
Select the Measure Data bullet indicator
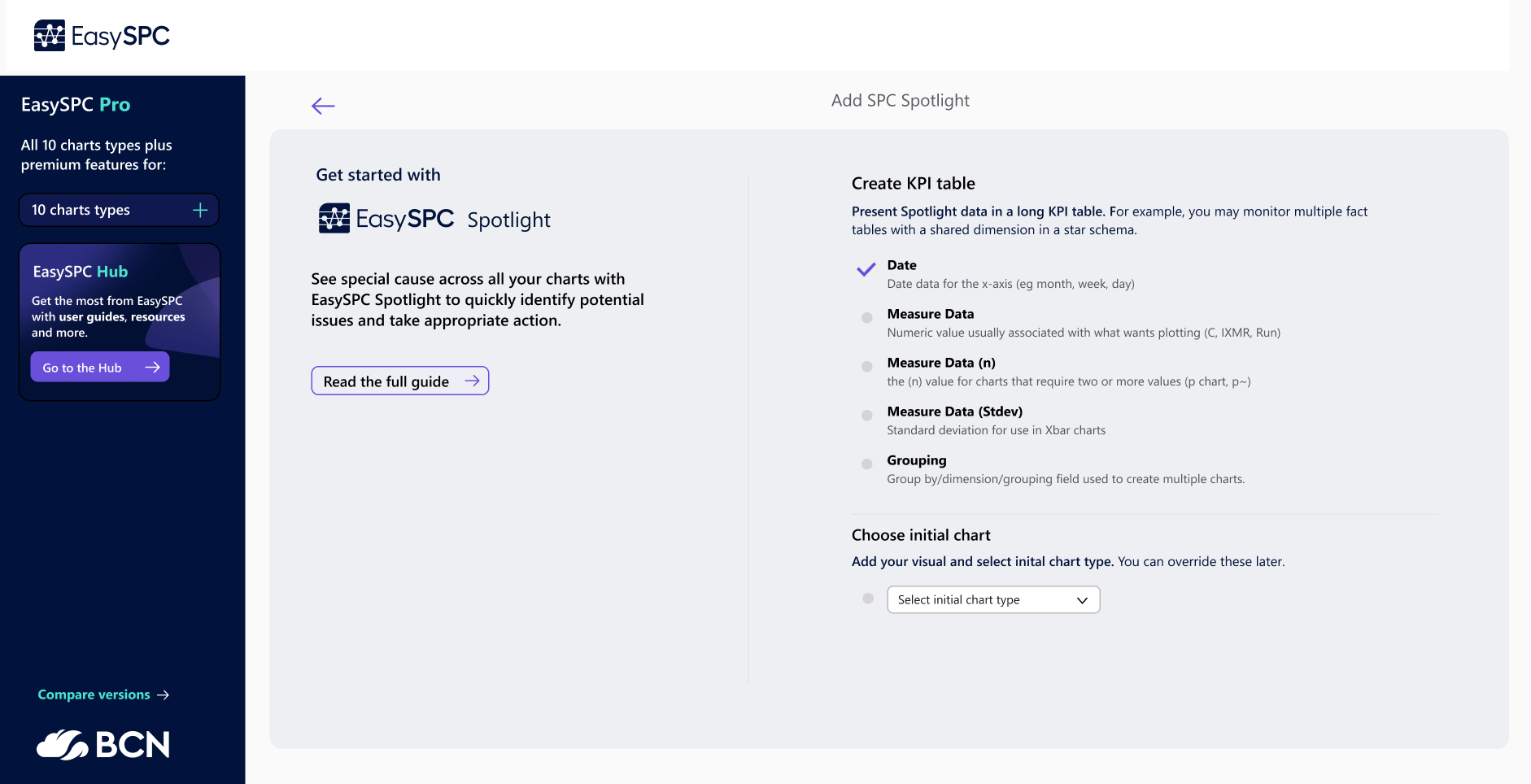[867, 318]
